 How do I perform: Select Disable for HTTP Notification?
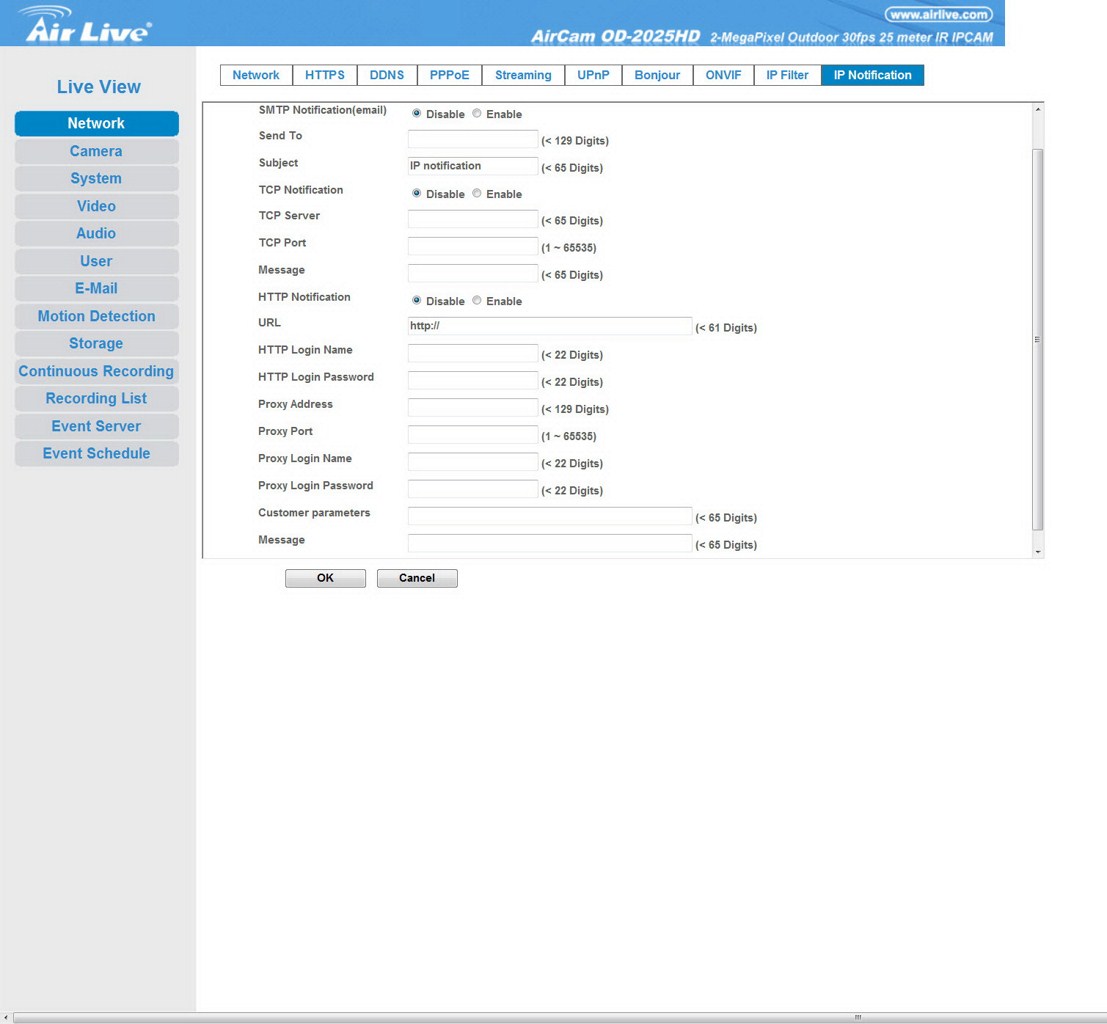[x=417, y=300]
